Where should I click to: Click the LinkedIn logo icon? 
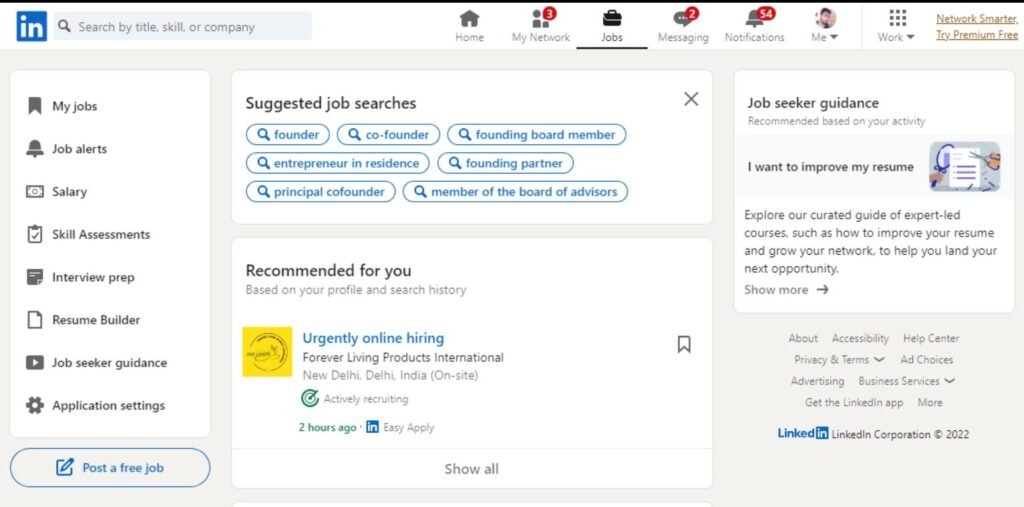[31, 27]
